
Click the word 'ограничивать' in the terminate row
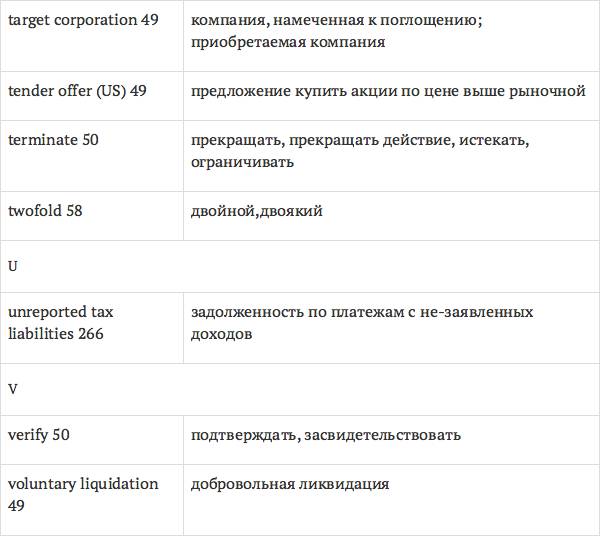242,161
